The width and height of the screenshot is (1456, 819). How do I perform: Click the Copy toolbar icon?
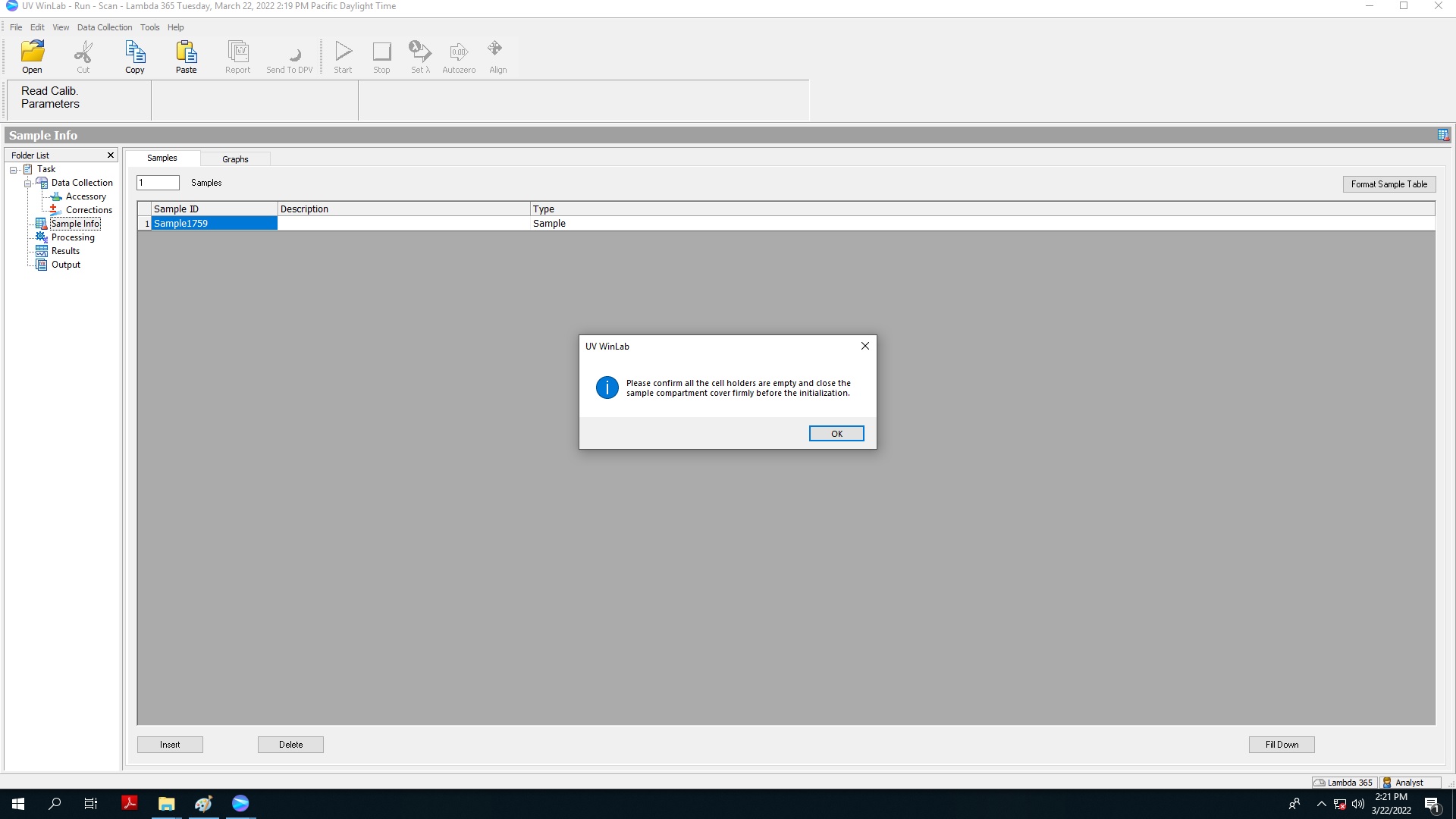point(135,57)
